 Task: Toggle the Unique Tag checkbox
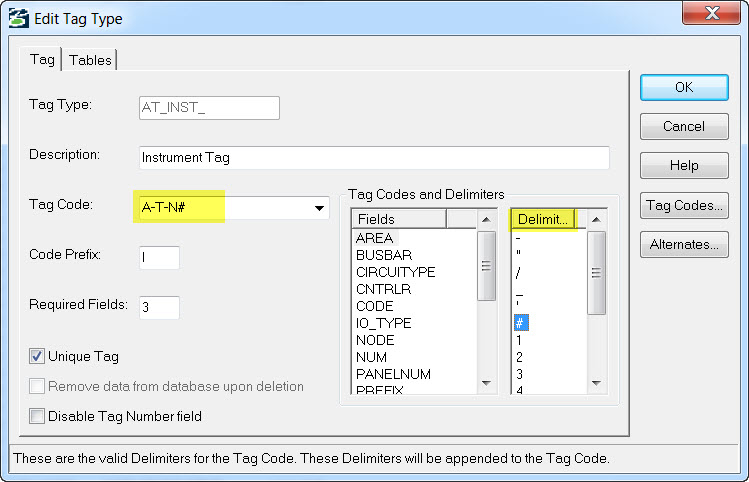pos(37,356)
